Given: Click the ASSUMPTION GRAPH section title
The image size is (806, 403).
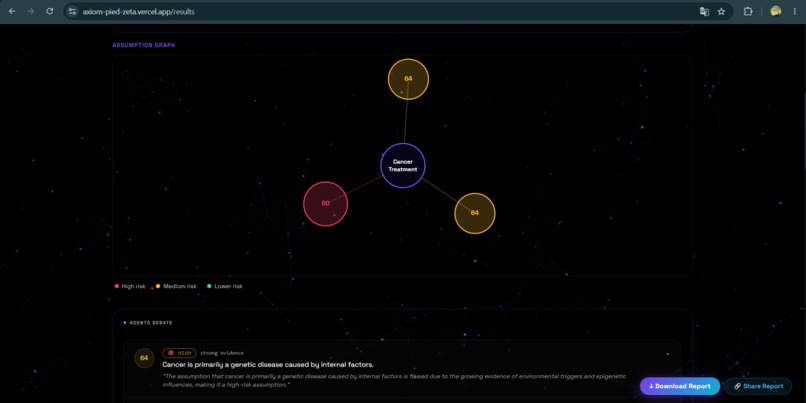Looking at the screenshot, I should pos(144,45).
